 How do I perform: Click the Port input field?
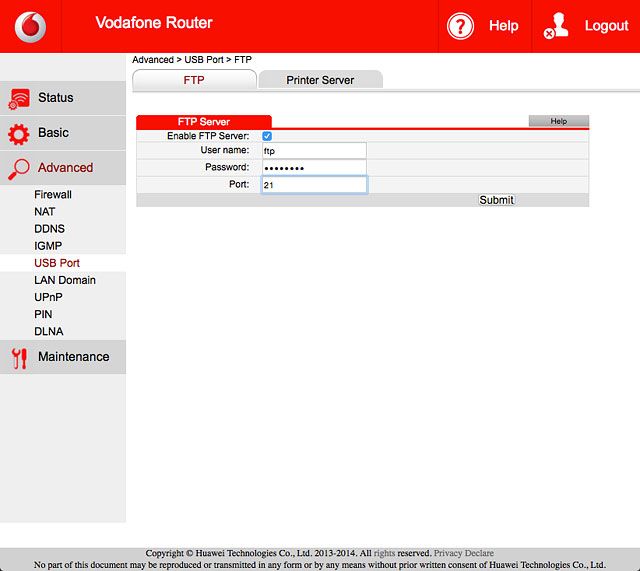point(314,185)
